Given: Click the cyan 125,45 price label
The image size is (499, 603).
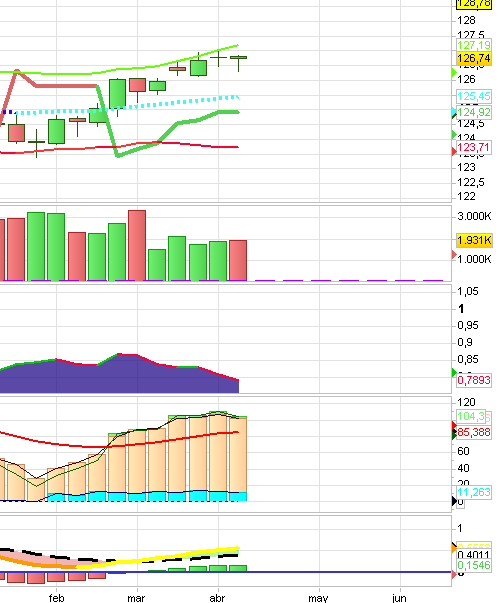Looking at the screenshot, I should pyautogui.click(x=474, y=96).
